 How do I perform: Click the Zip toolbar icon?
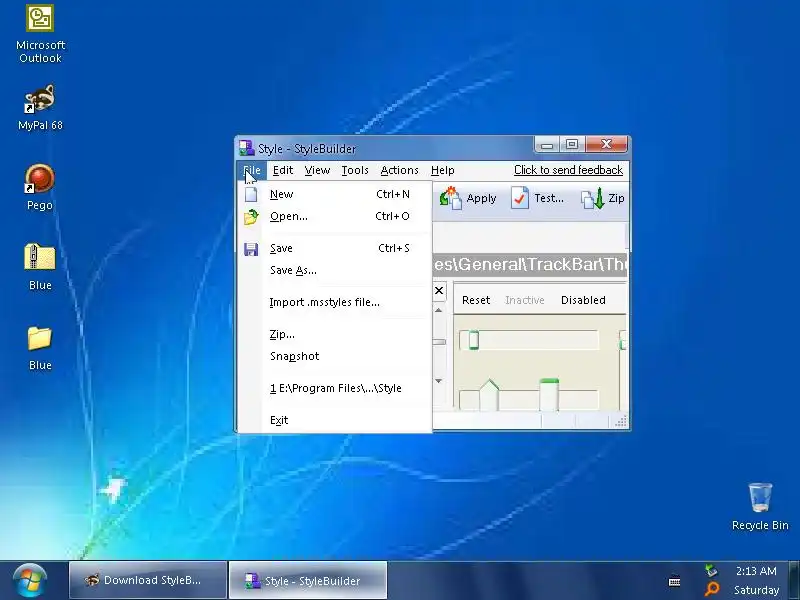click(592, 198)
